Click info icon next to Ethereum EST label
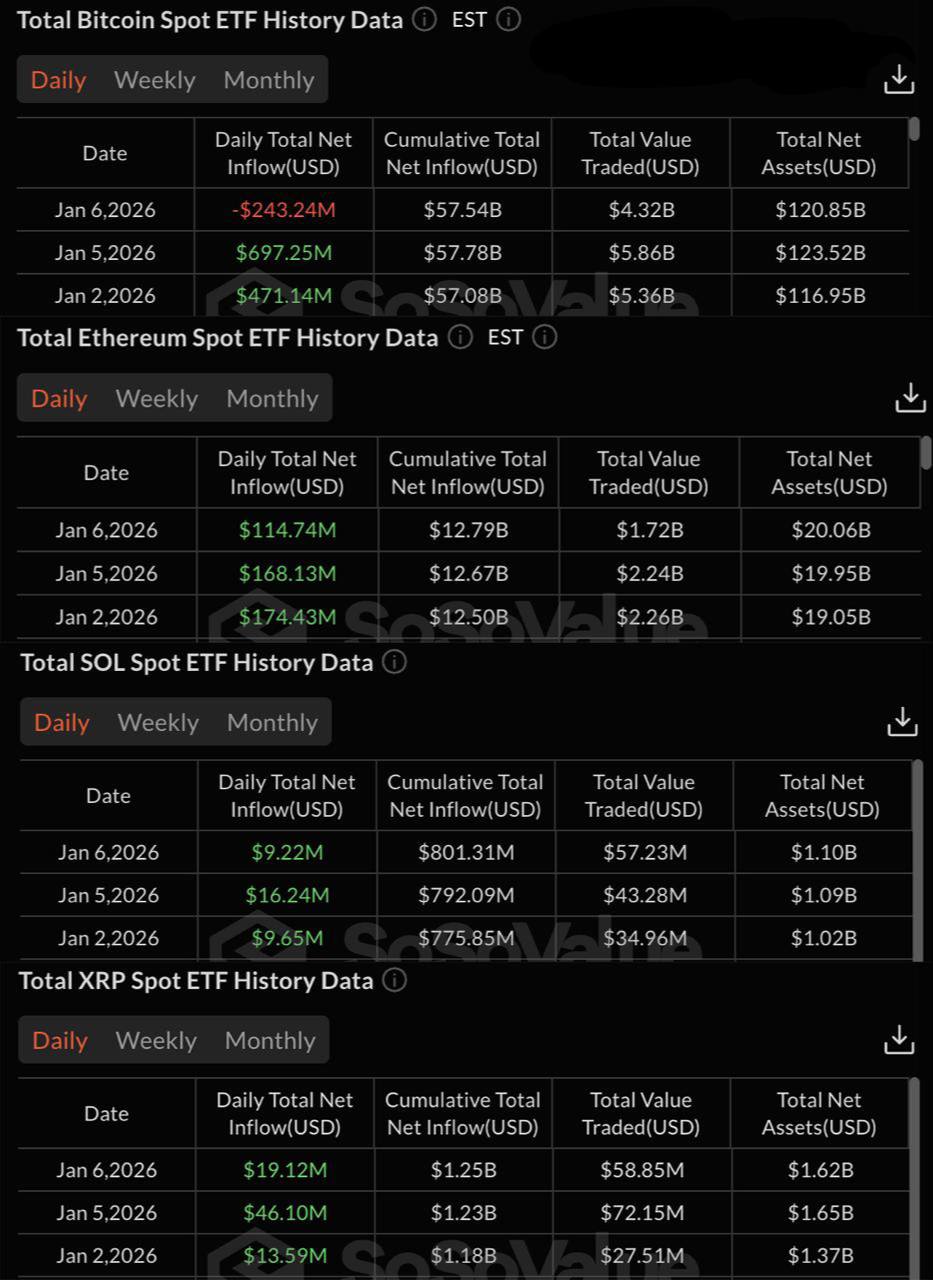 [x=545, y=338]
